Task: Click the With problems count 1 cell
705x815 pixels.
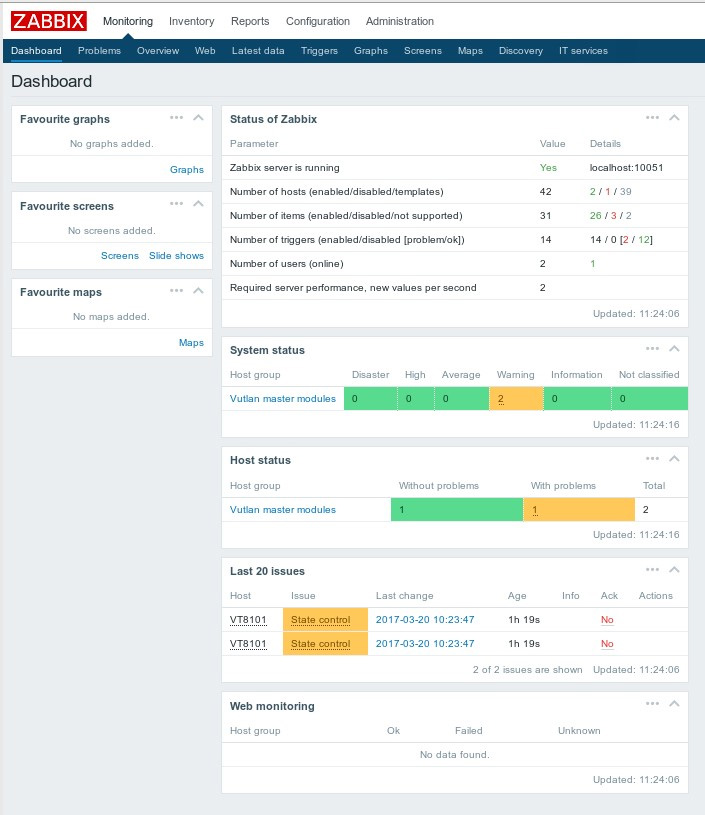Action: point(579,510)
